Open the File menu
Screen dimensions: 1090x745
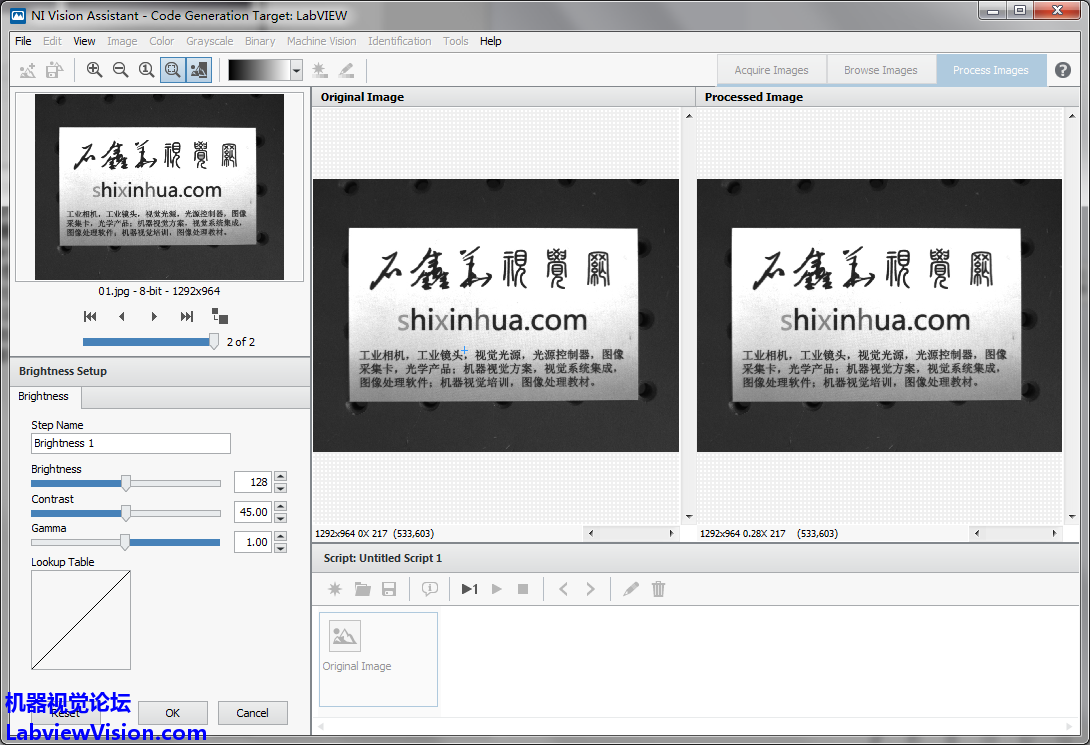point(23,41)
